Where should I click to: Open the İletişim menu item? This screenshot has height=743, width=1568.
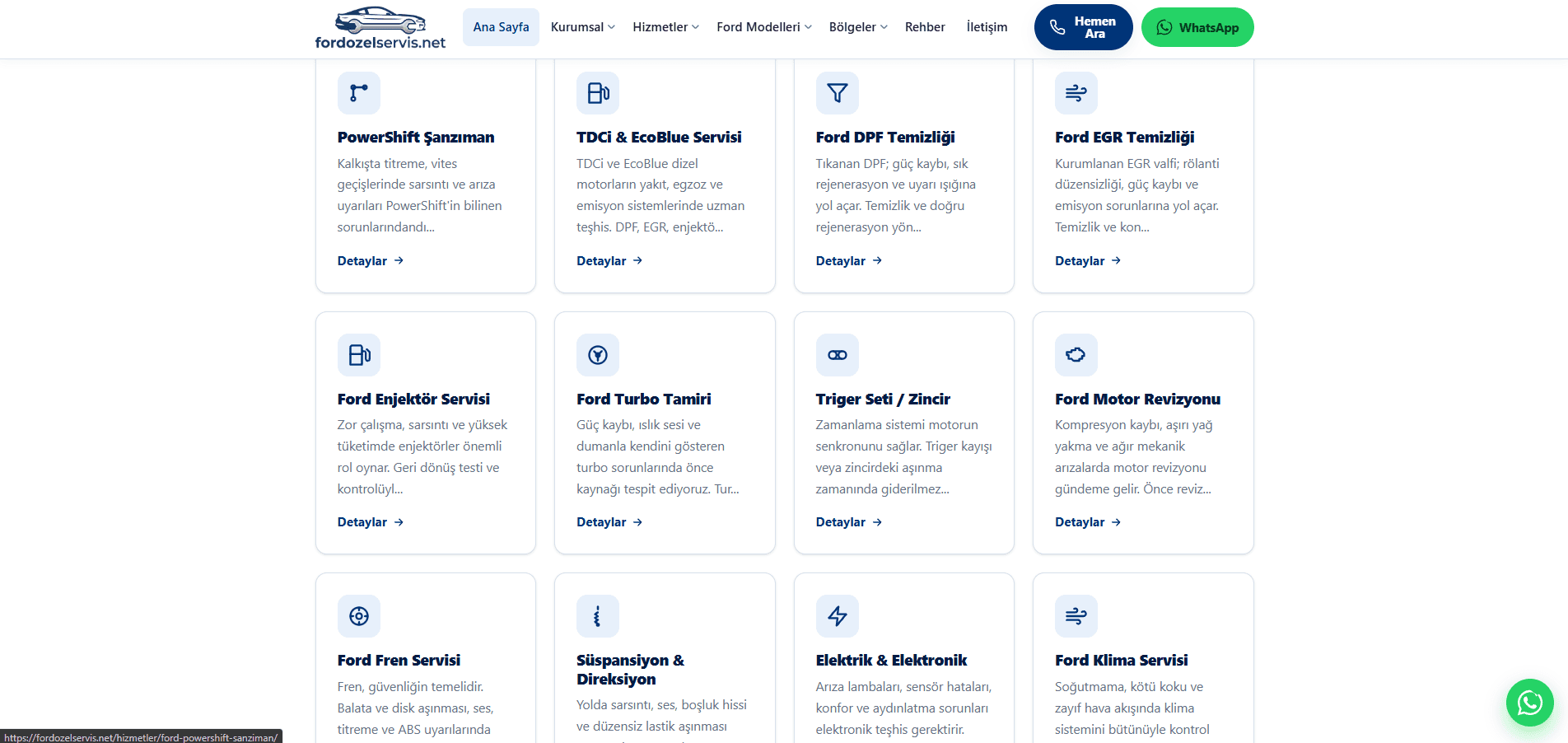[987, 27]
